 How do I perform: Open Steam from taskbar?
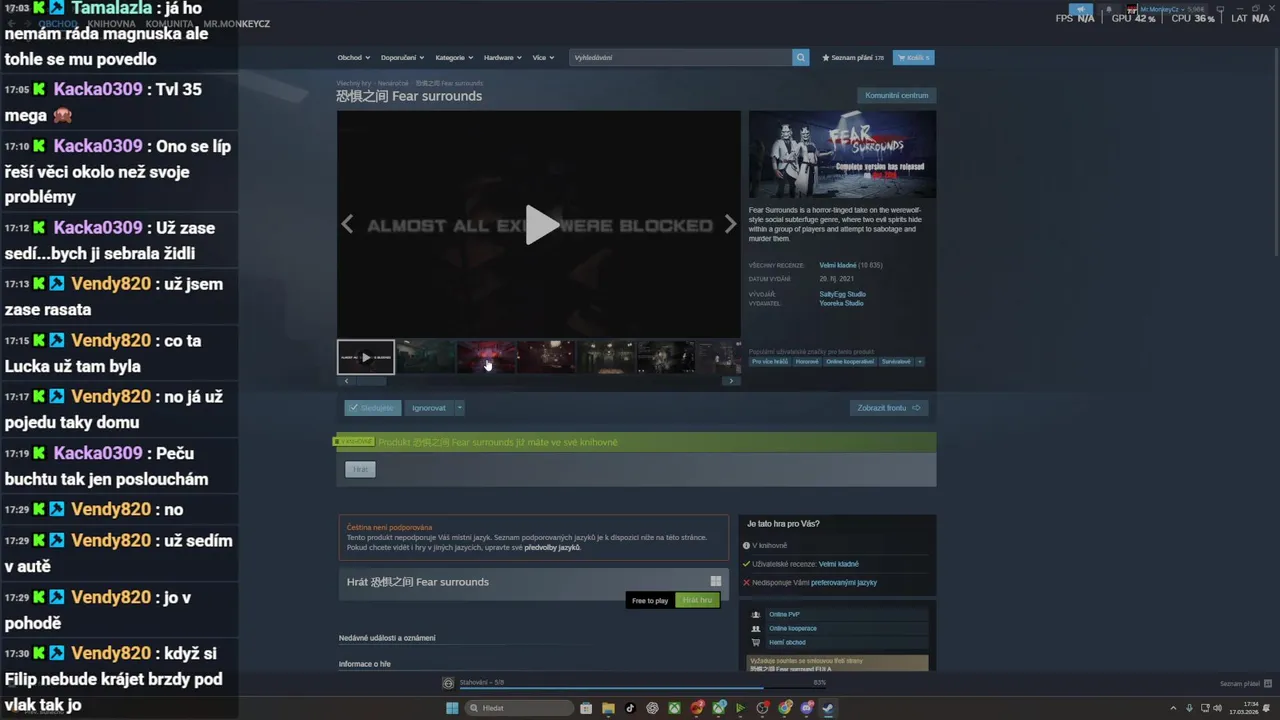coord(828,708)
